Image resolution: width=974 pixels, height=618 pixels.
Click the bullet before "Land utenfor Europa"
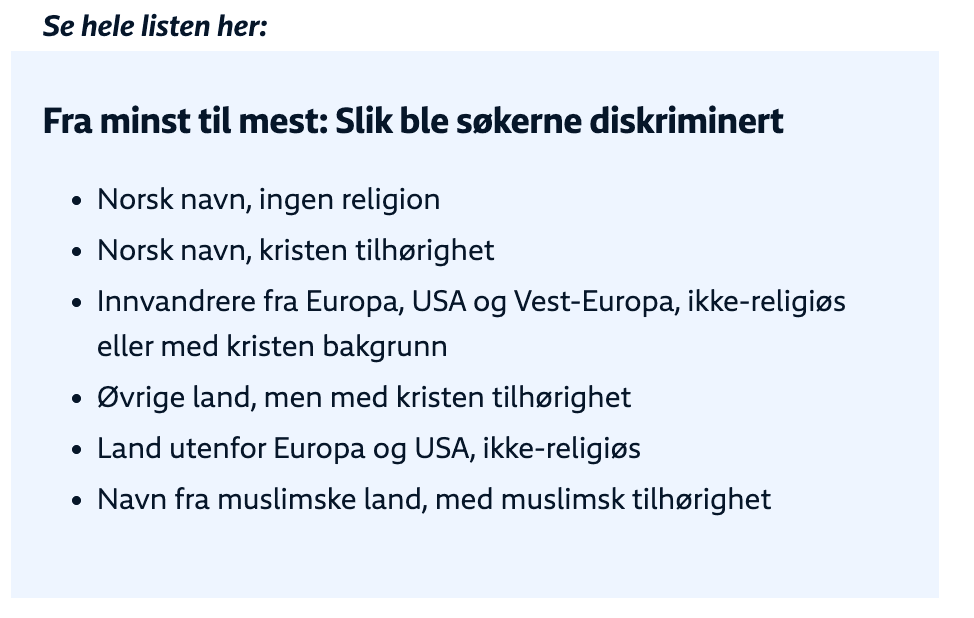tap(77, 449)
